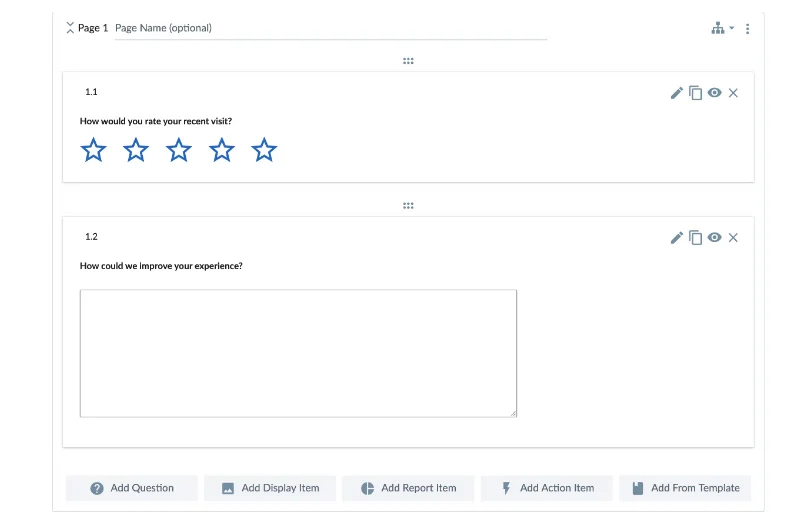The image size is (804, 527).
Task: Click inside the improve experience text area
Action: [x=298, y=353]
